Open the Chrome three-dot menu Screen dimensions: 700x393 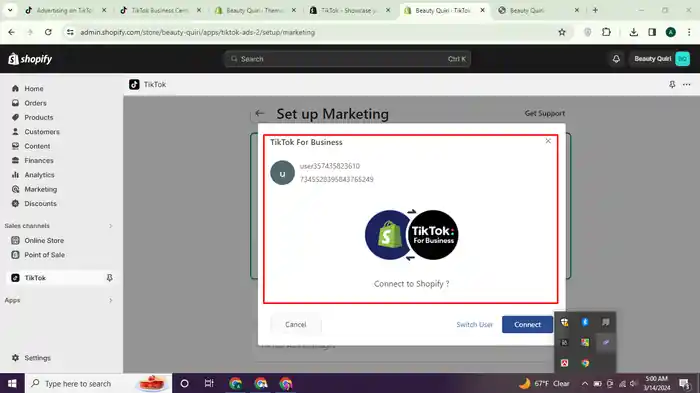pos(689,32)
